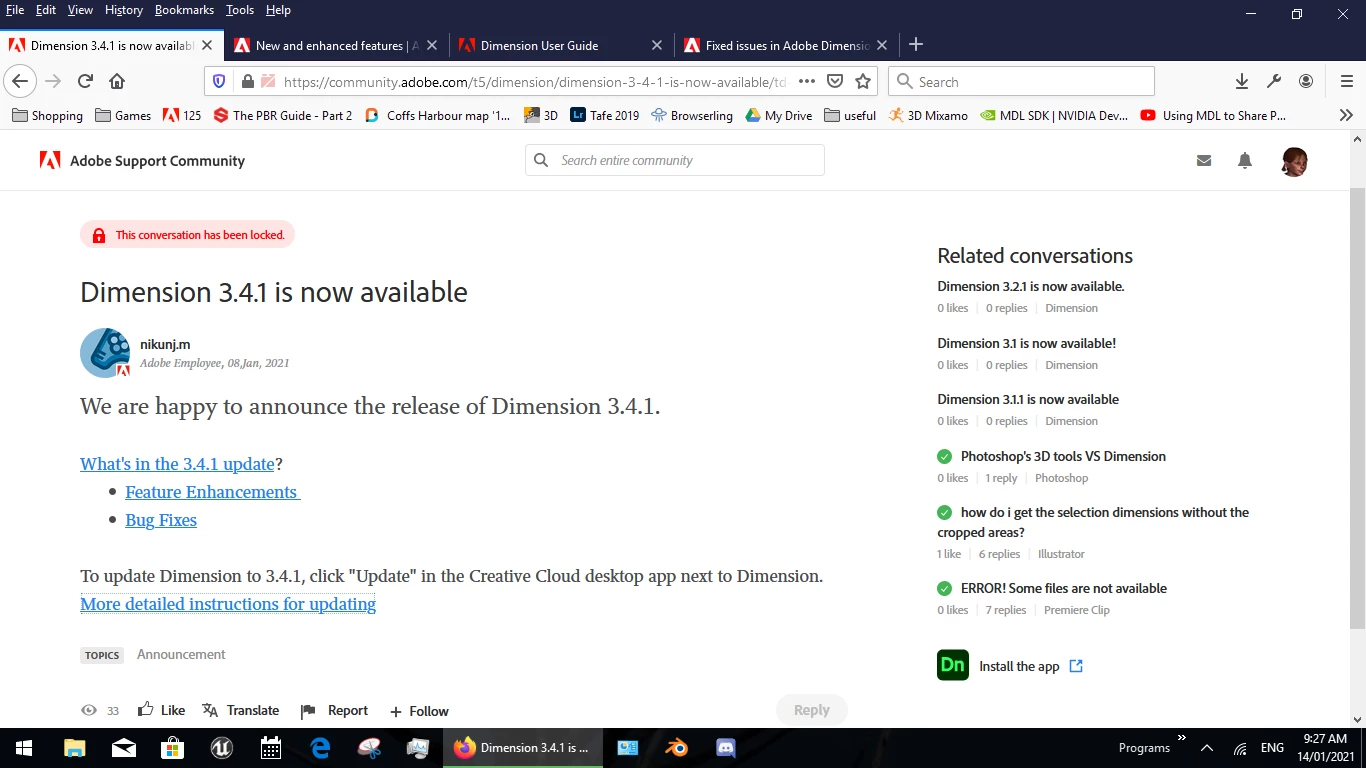Open Feature Enhancements link

click(212, 492)
